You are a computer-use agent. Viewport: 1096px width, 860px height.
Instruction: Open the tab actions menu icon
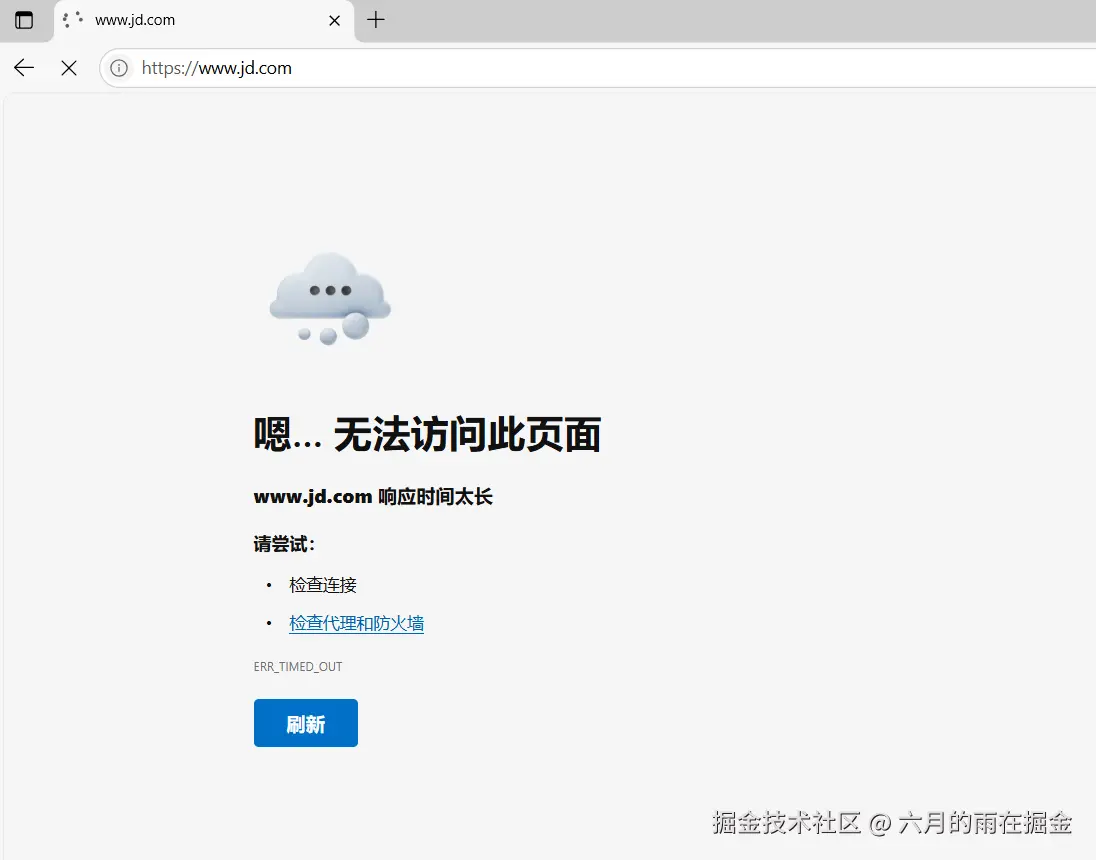(x=24, y=20)
